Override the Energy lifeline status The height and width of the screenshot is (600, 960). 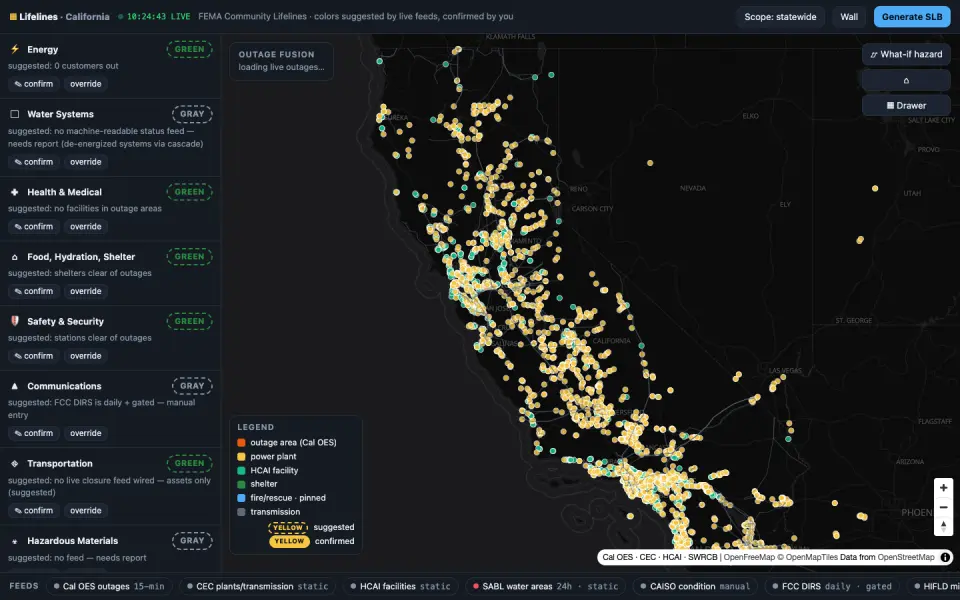86,84
